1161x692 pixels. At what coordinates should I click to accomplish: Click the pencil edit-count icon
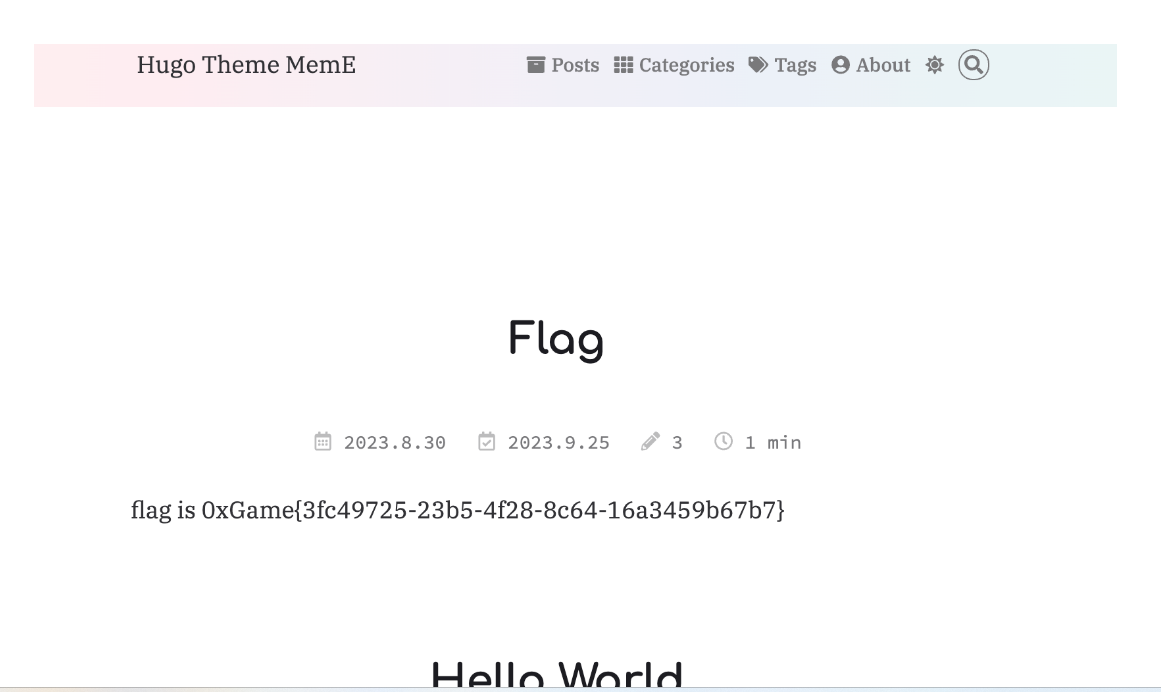(x=651, y=440)
